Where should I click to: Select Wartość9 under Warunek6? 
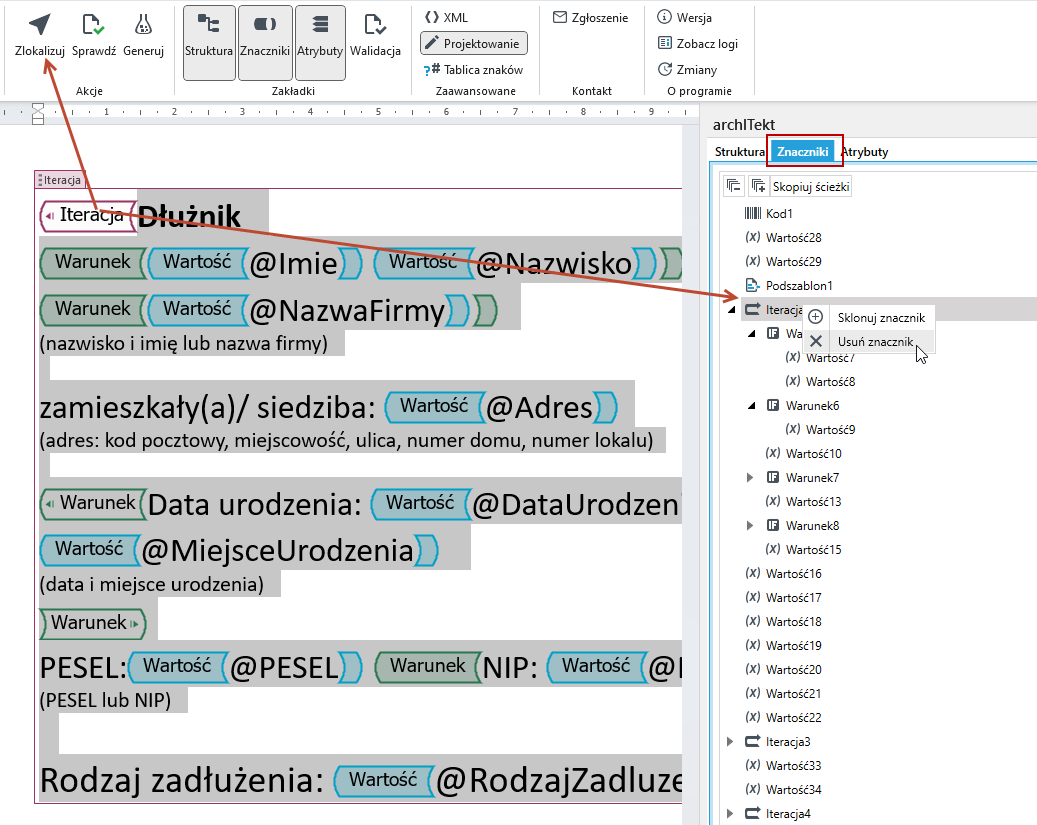click(820, 430)
